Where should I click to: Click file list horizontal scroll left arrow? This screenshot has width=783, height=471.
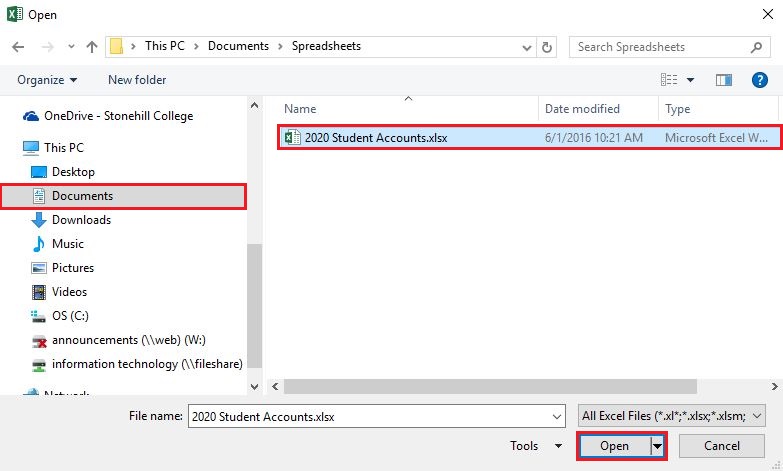[275, 386]
